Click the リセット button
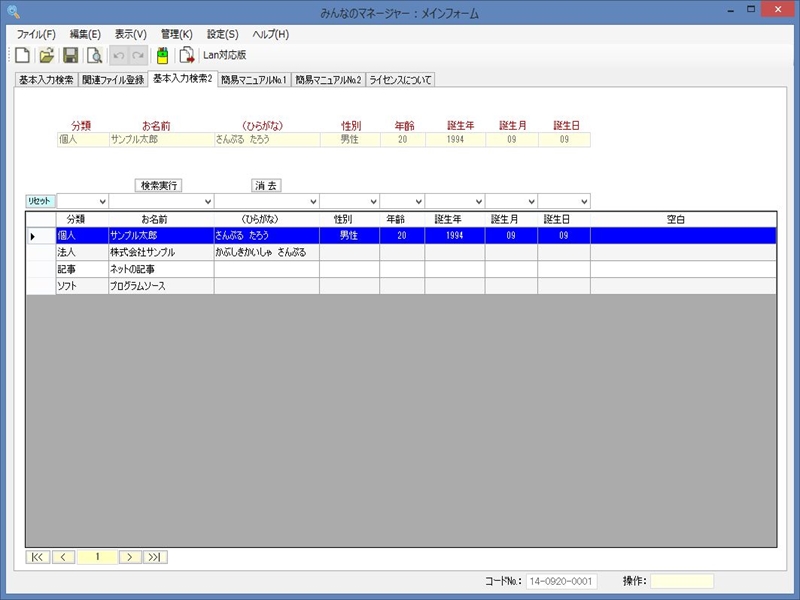 (x=40, y=202)
